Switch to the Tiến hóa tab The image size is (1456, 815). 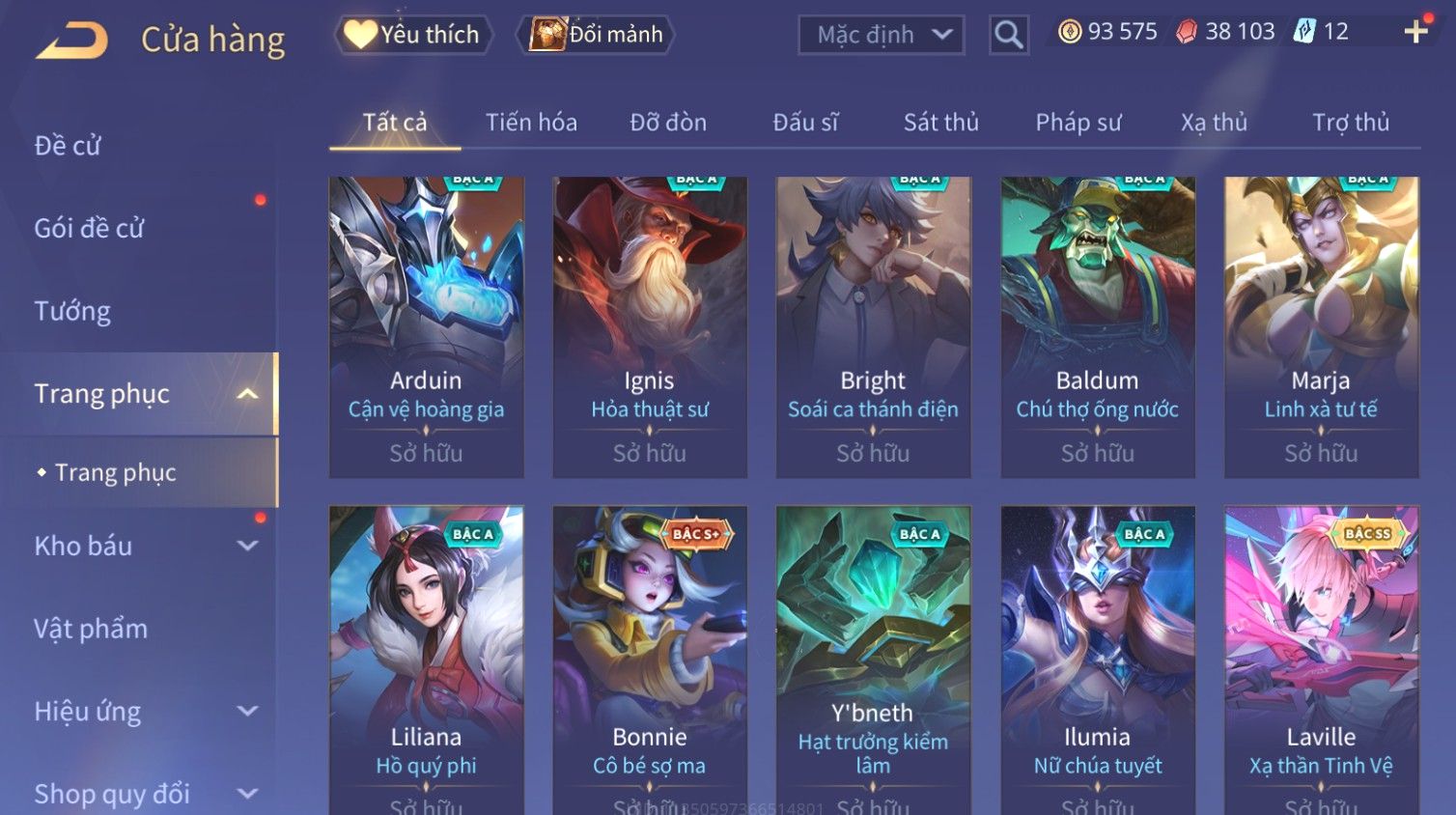(531, 123)
